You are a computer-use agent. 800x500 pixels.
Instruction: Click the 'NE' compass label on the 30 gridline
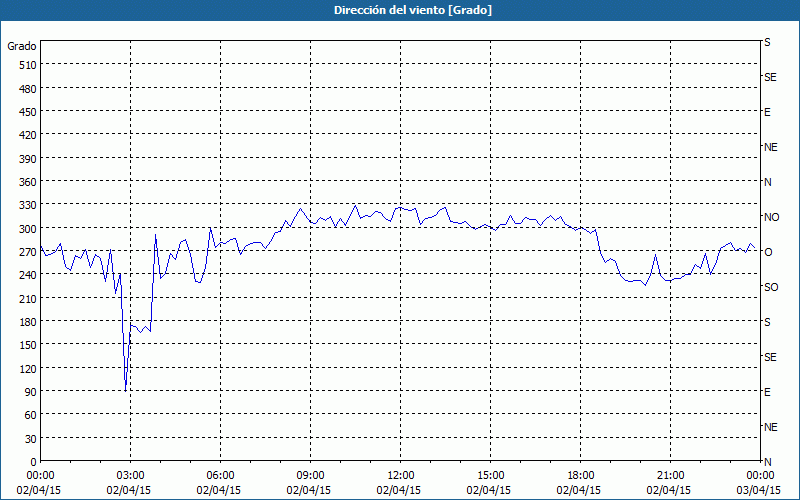click(770, 427)
